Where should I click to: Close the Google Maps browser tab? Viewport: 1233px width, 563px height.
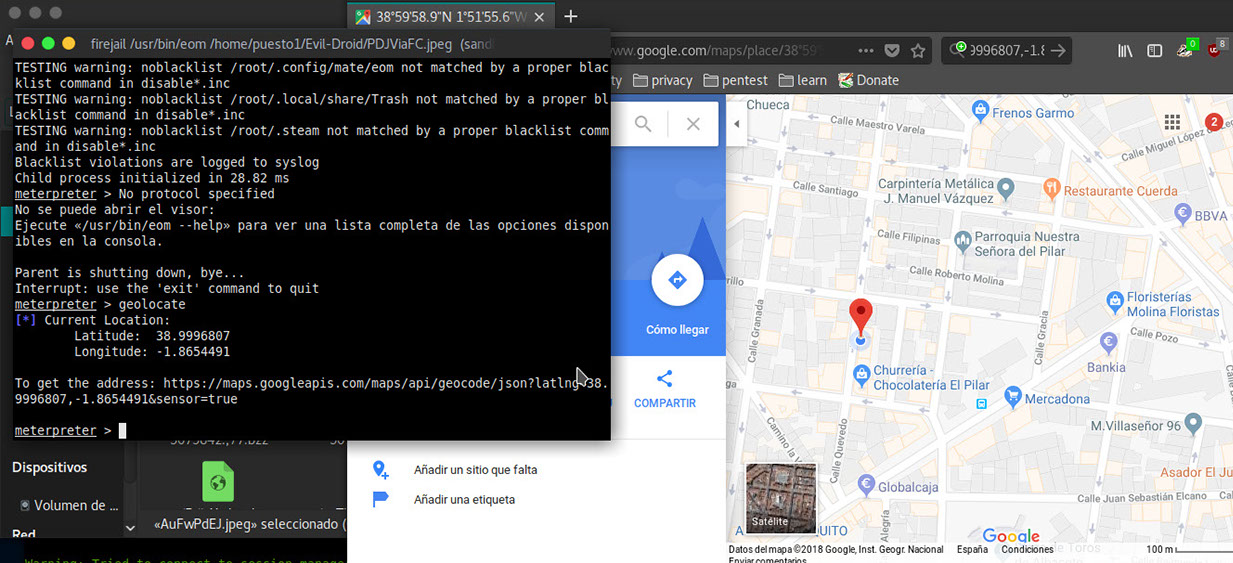tap(539, 16)
